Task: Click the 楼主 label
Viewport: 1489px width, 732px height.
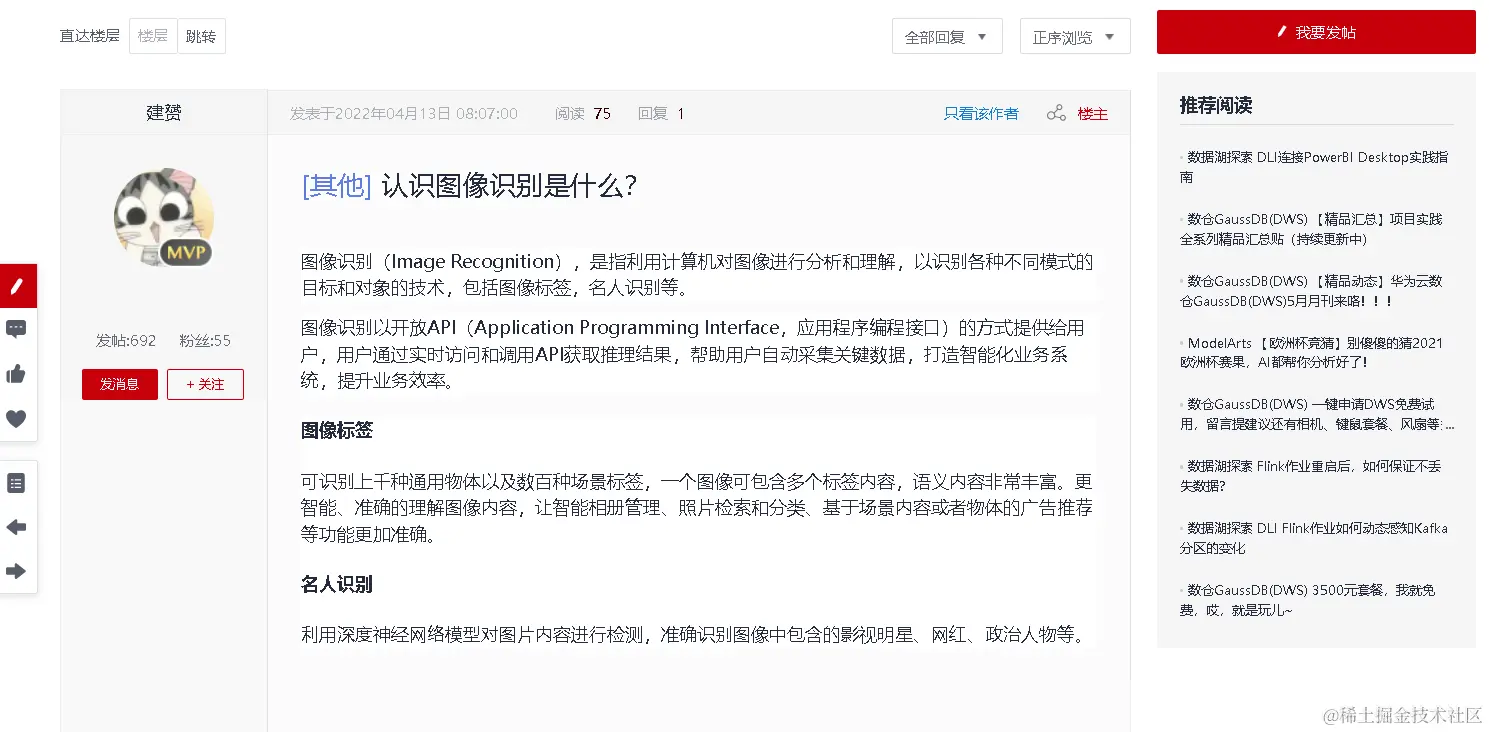Action: point(1093,114)
